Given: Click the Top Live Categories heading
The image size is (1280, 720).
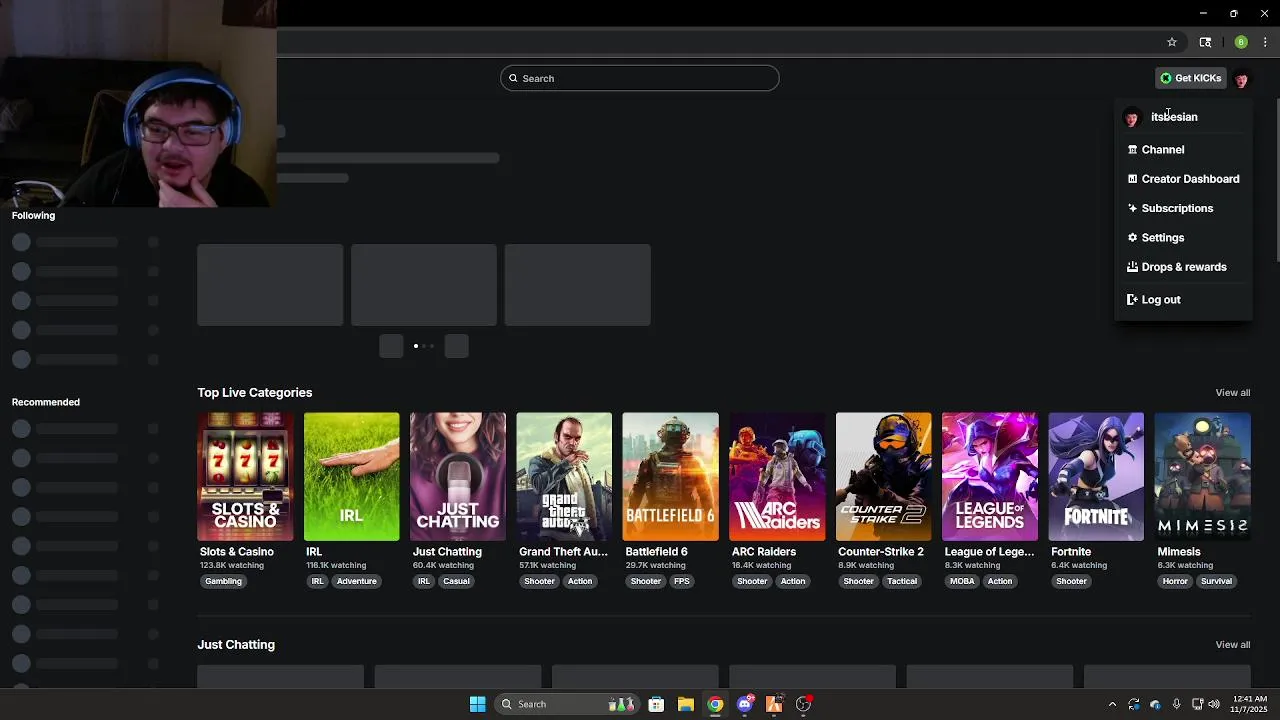Looking at the screenshot, I should click(255, 393).
